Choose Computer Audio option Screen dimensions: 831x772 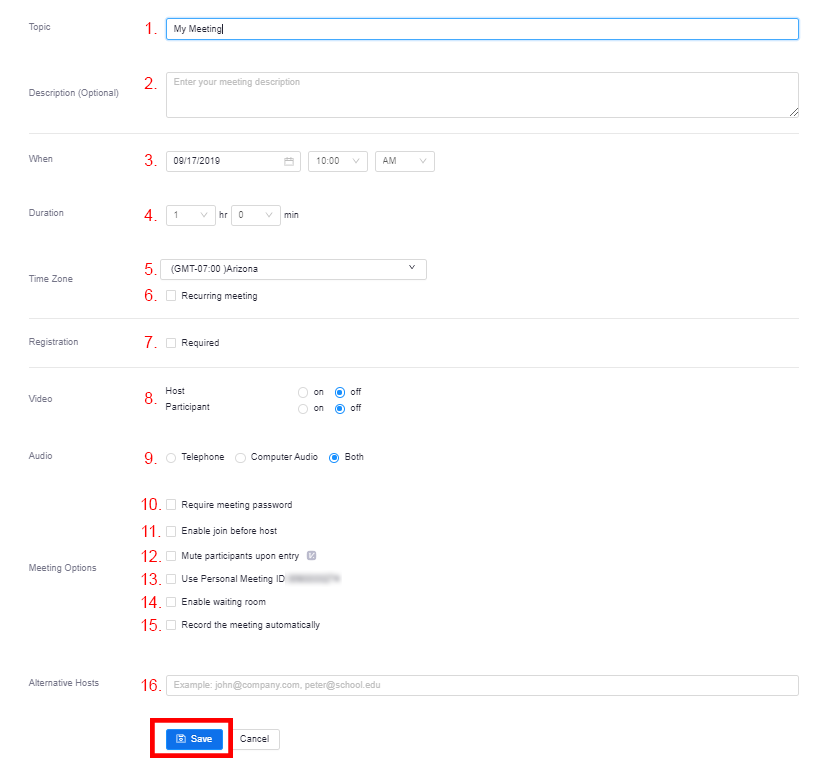tap(240, 458)
